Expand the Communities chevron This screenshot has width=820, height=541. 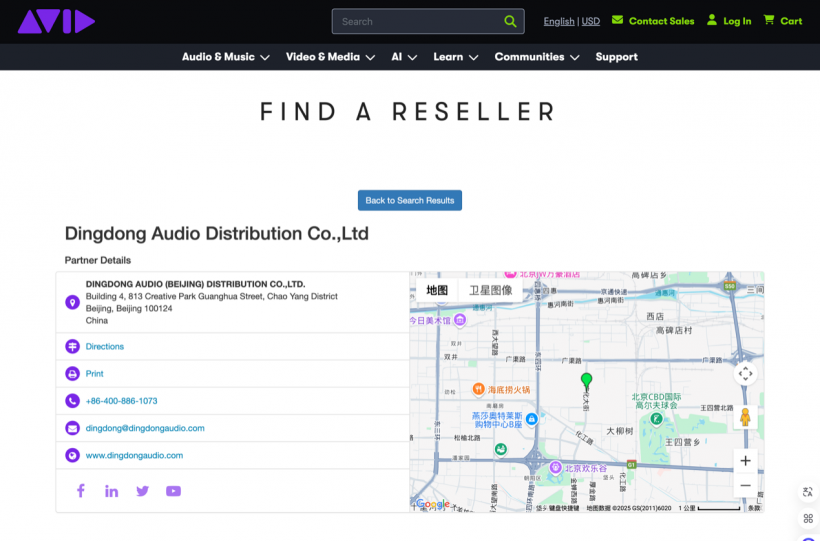[x=575, y=58]
